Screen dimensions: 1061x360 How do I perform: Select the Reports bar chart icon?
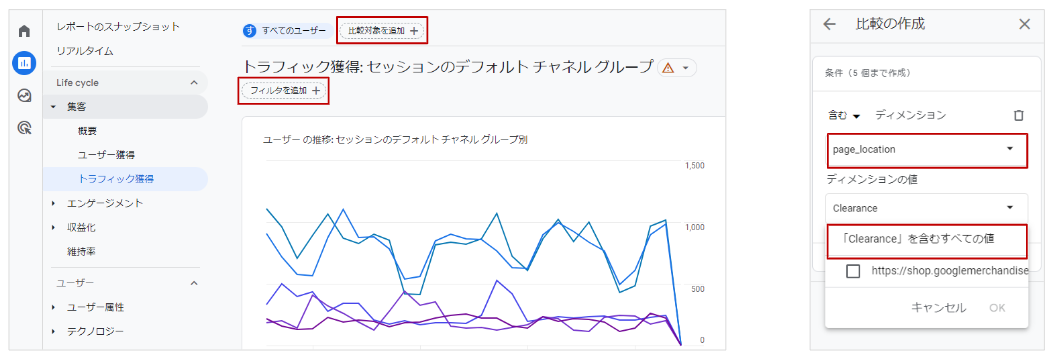pyautogui.click(x=24, y=63)
